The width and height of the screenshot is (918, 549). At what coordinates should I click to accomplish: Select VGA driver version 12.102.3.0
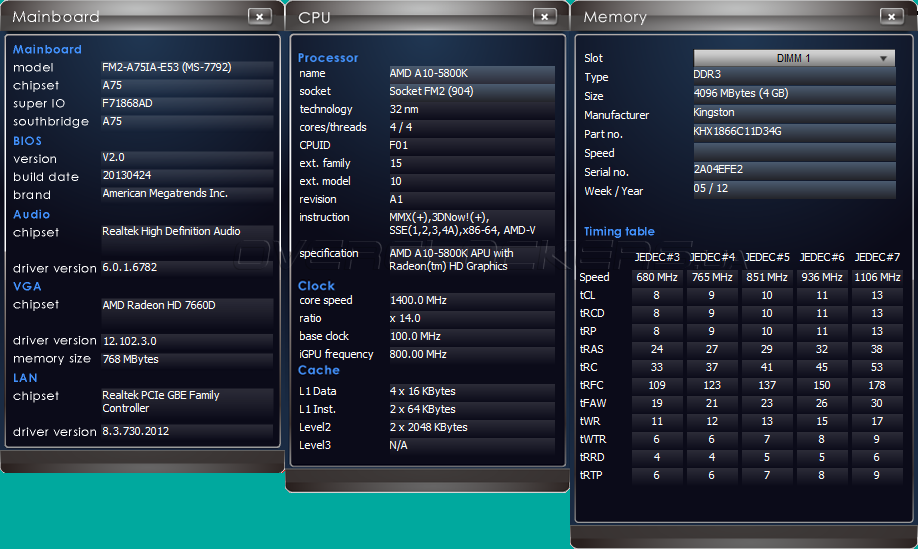coord(187,341)
